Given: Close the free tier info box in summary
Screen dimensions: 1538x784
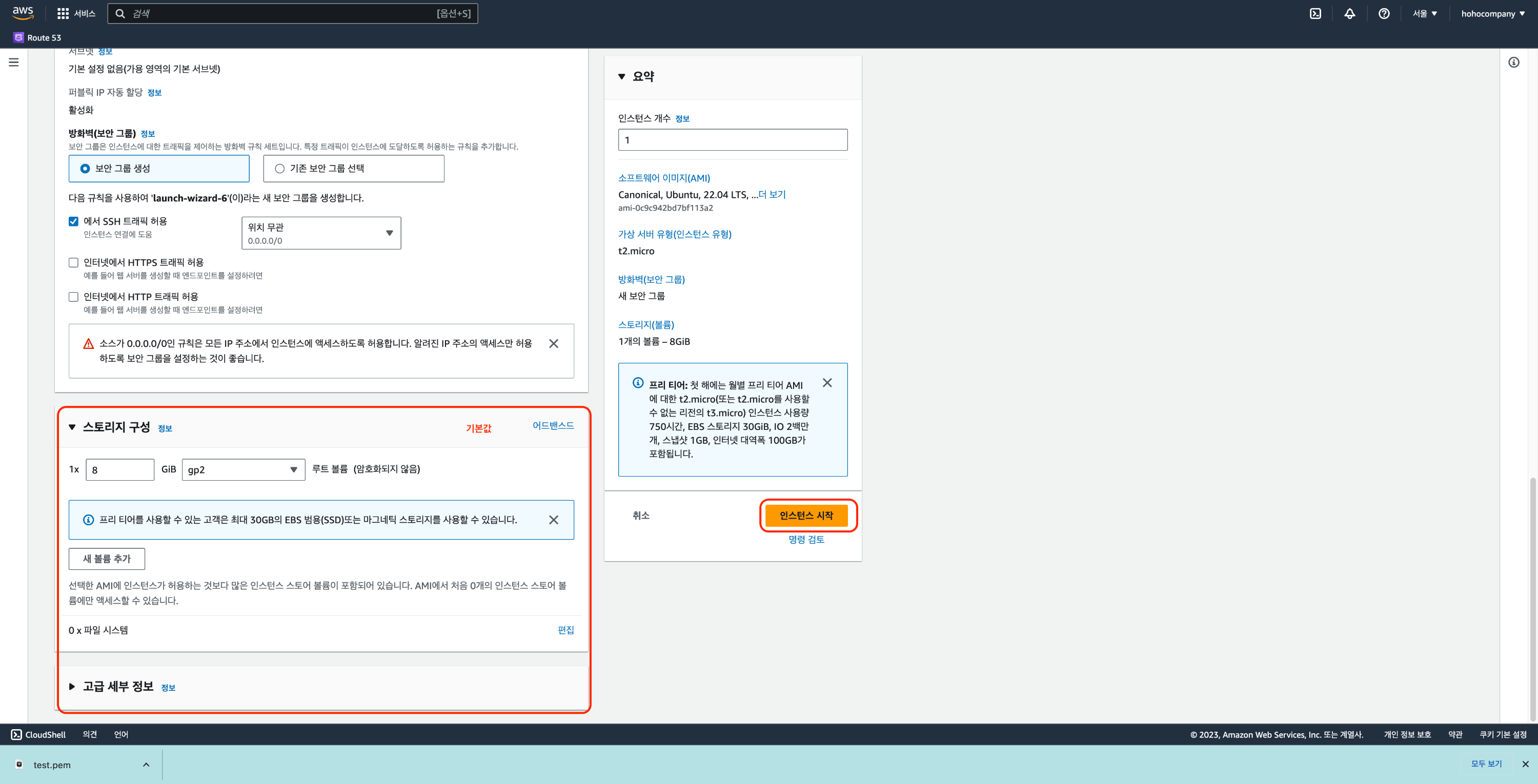Looking at the screenshot, I should pyautogui.click(x=827, y=383).
